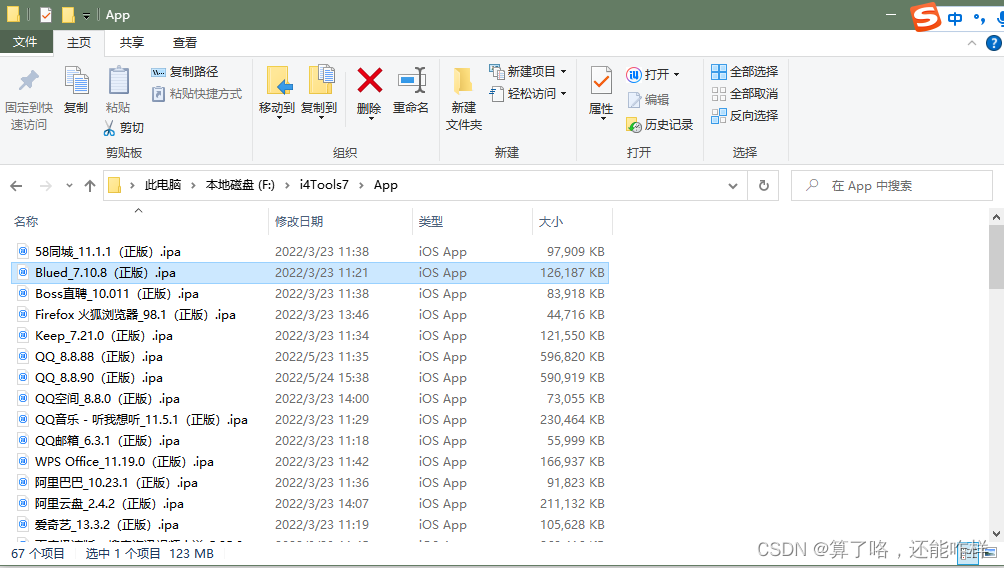Open quick access toolbar customize arrow
1004x568 pixels.
coord(86,16)
